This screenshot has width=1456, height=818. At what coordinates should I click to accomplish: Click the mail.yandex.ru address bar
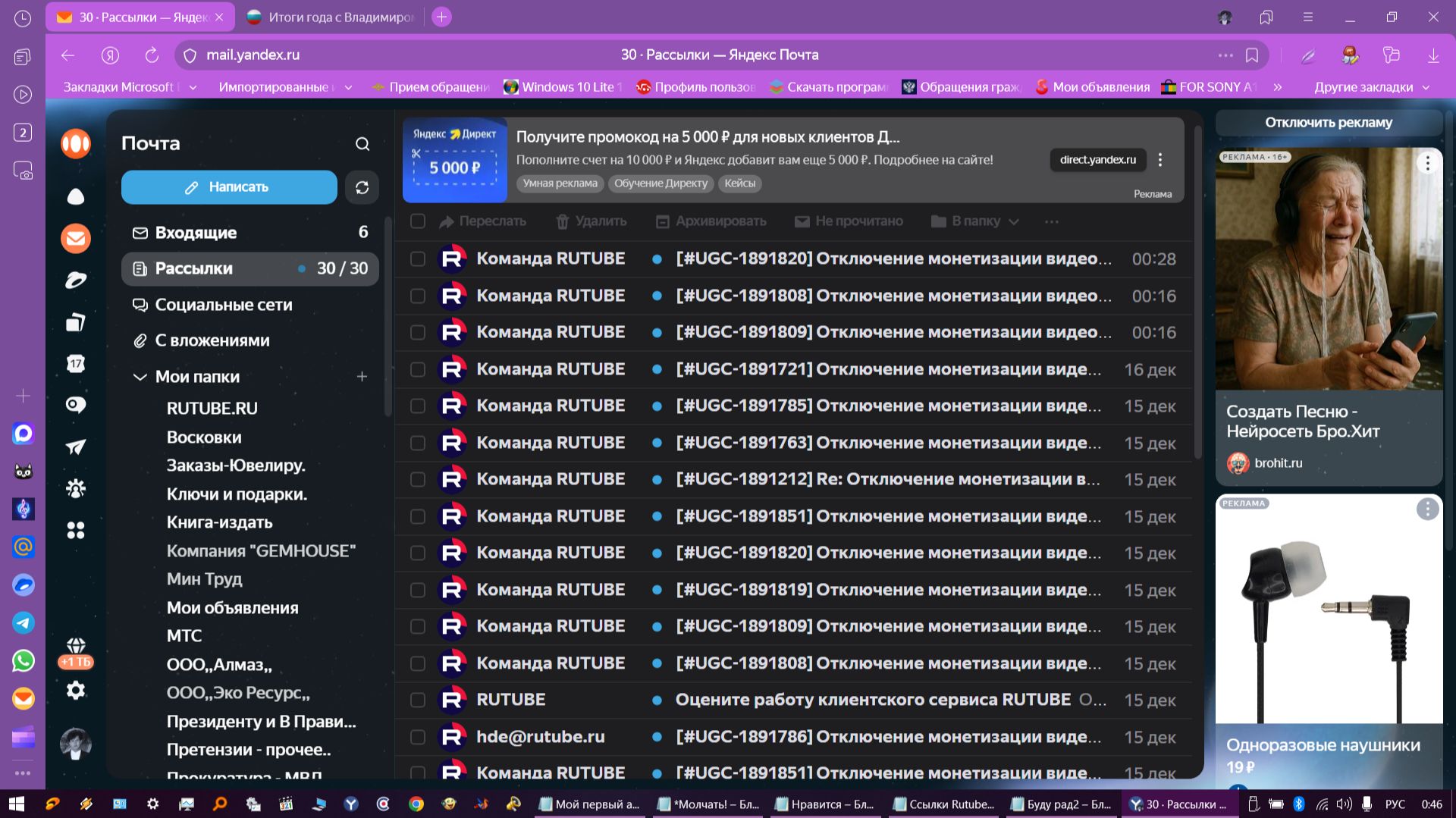(x=720, y=55)
